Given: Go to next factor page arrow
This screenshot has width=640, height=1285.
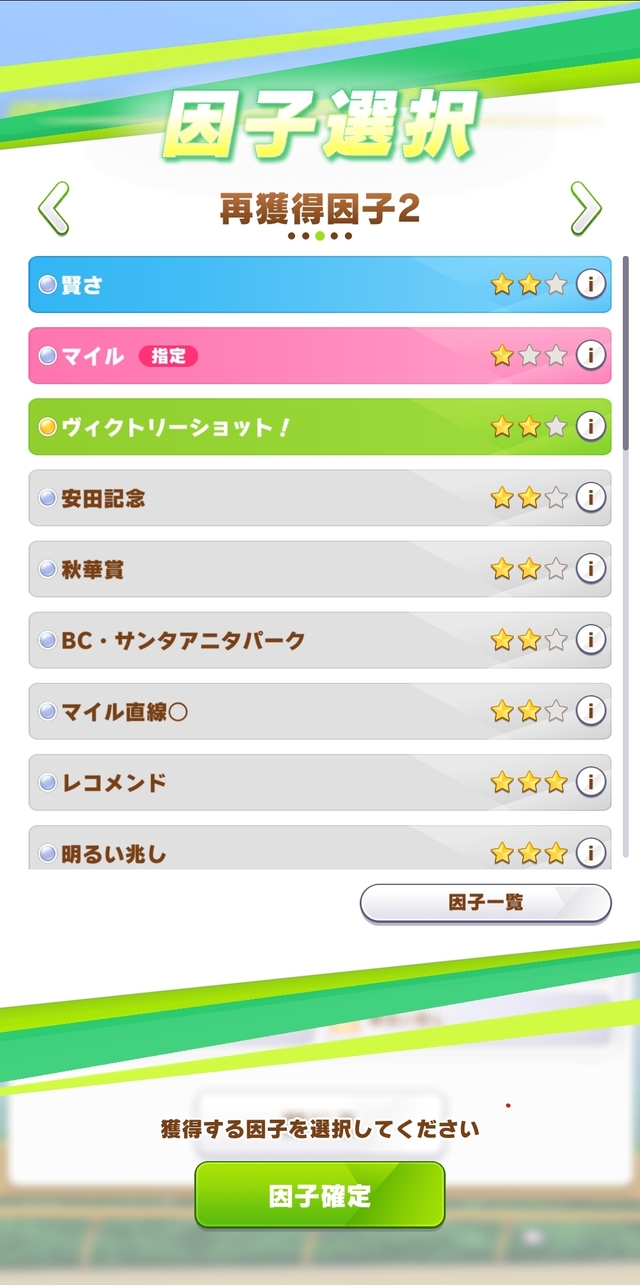Looking at the screenshot, I should [x=586, y=209].
